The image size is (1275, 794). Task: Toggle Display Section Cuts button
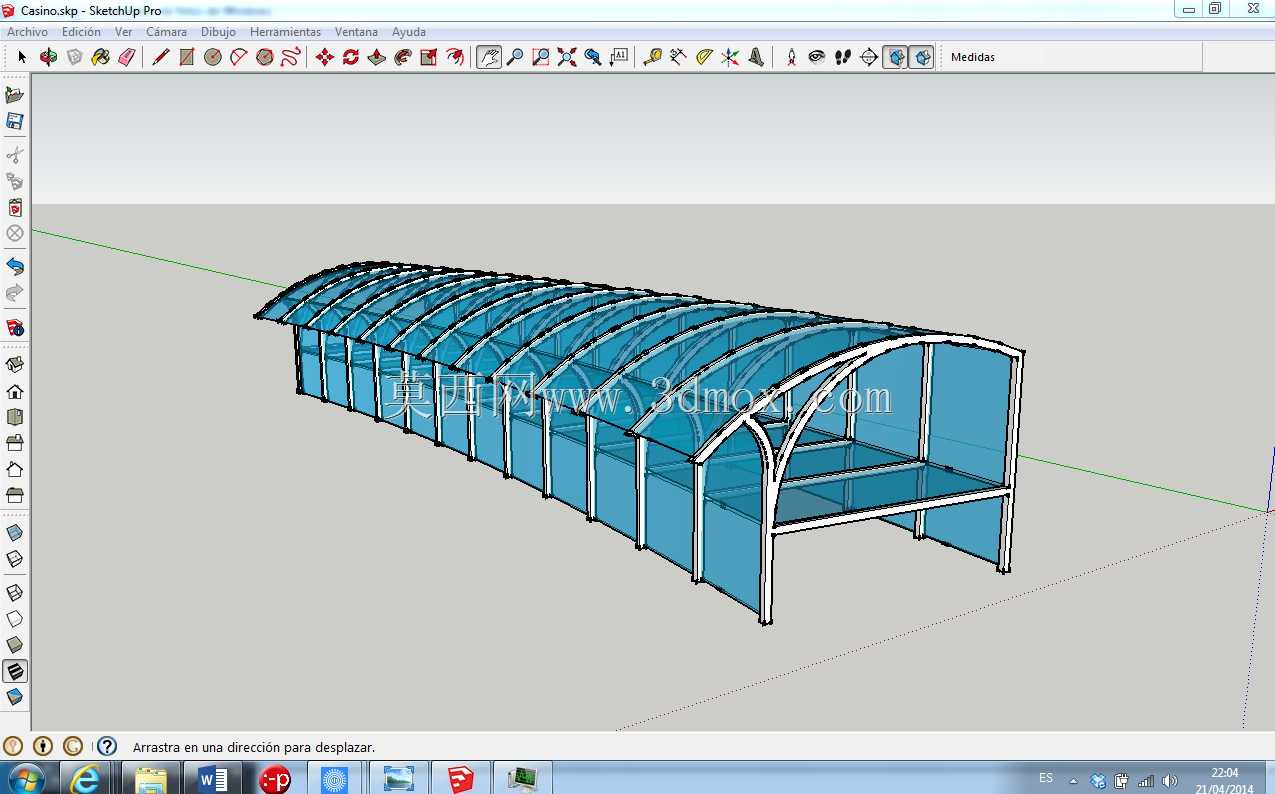pyautogui.click(x=922, y=57)
